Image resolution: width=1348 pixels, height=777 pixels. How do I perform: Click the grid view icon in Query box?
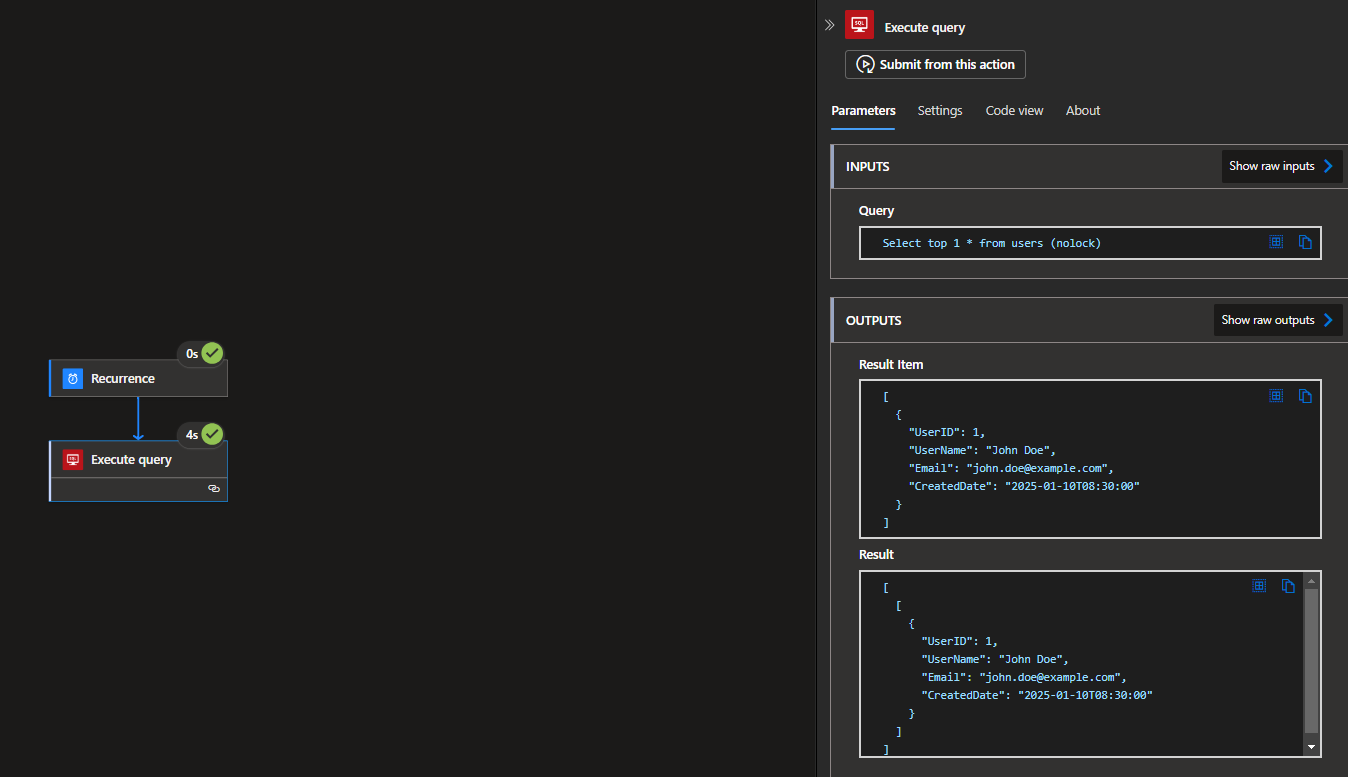tap(1276, 242)
